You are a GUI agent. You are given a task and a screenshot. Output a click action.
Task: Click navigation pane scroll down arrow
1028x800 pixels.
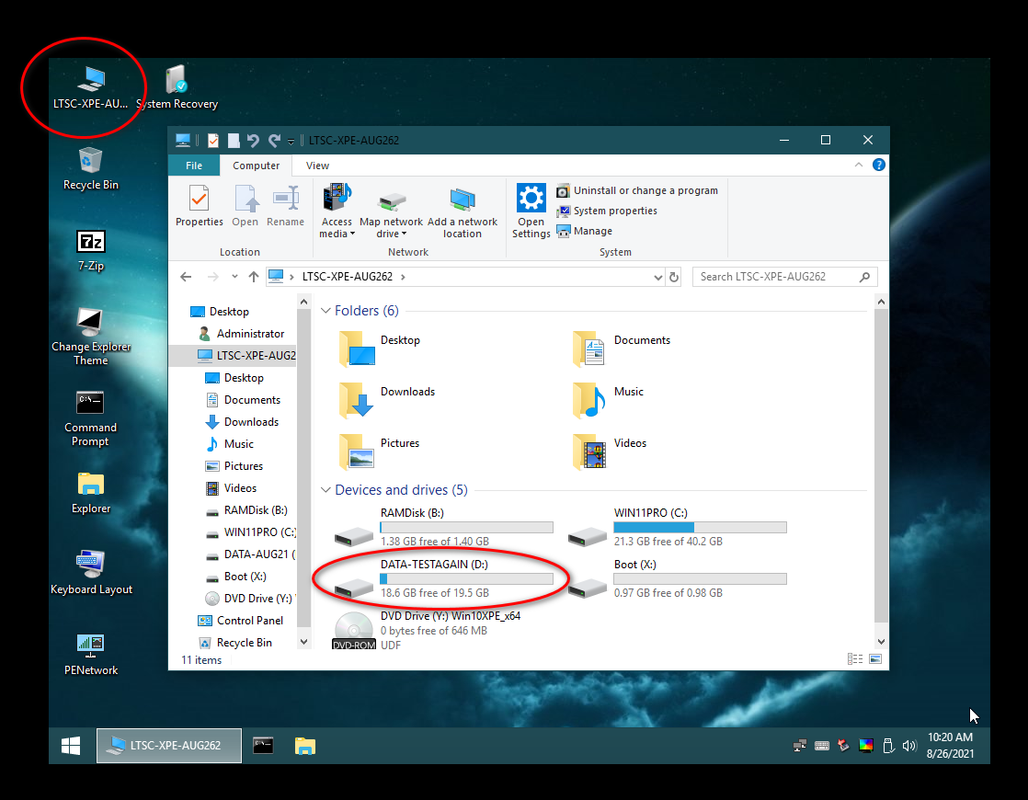point(304,641)
